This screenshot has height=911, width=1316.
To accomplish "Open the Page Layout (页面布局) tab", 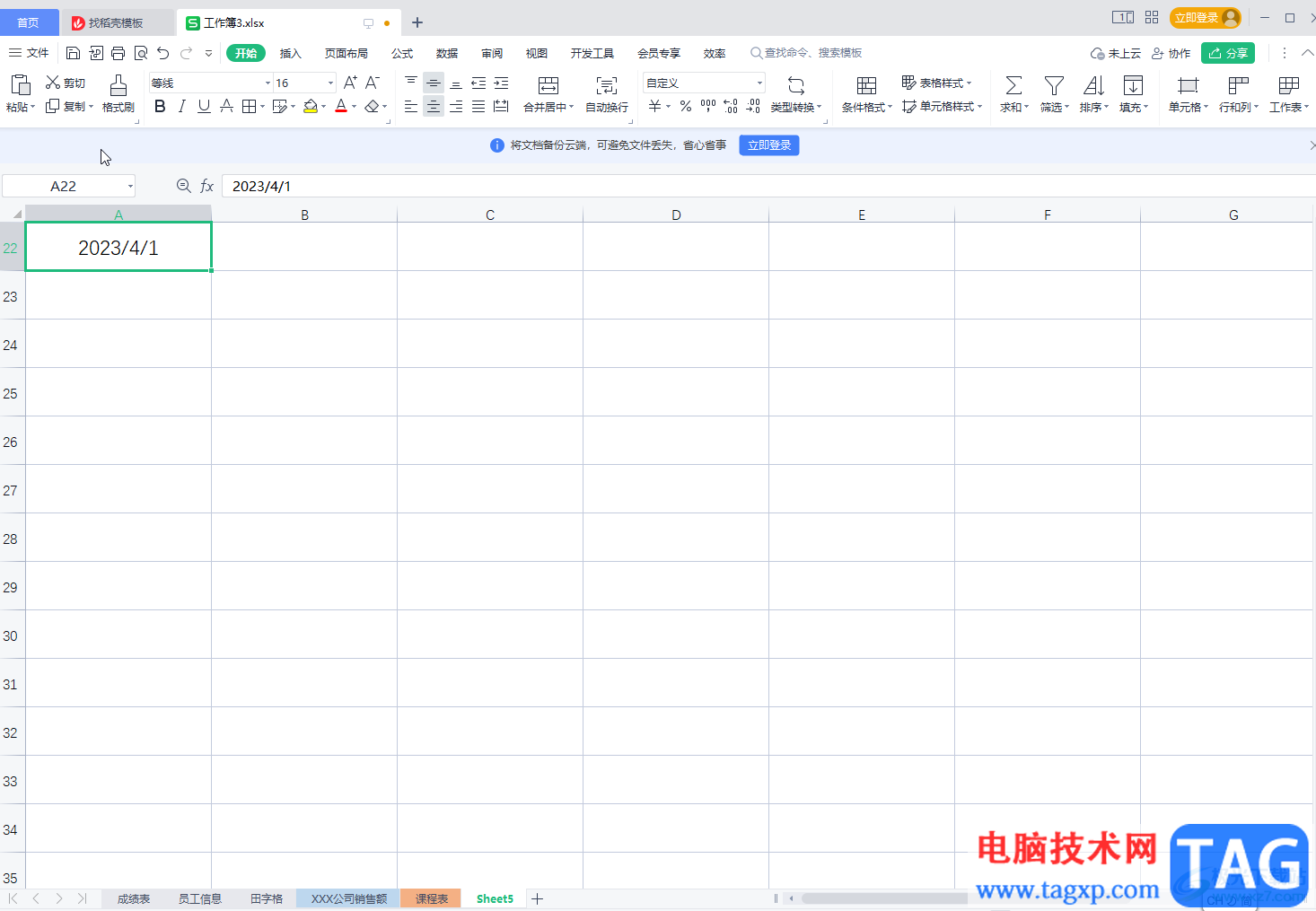I will [x=346, y=53].
